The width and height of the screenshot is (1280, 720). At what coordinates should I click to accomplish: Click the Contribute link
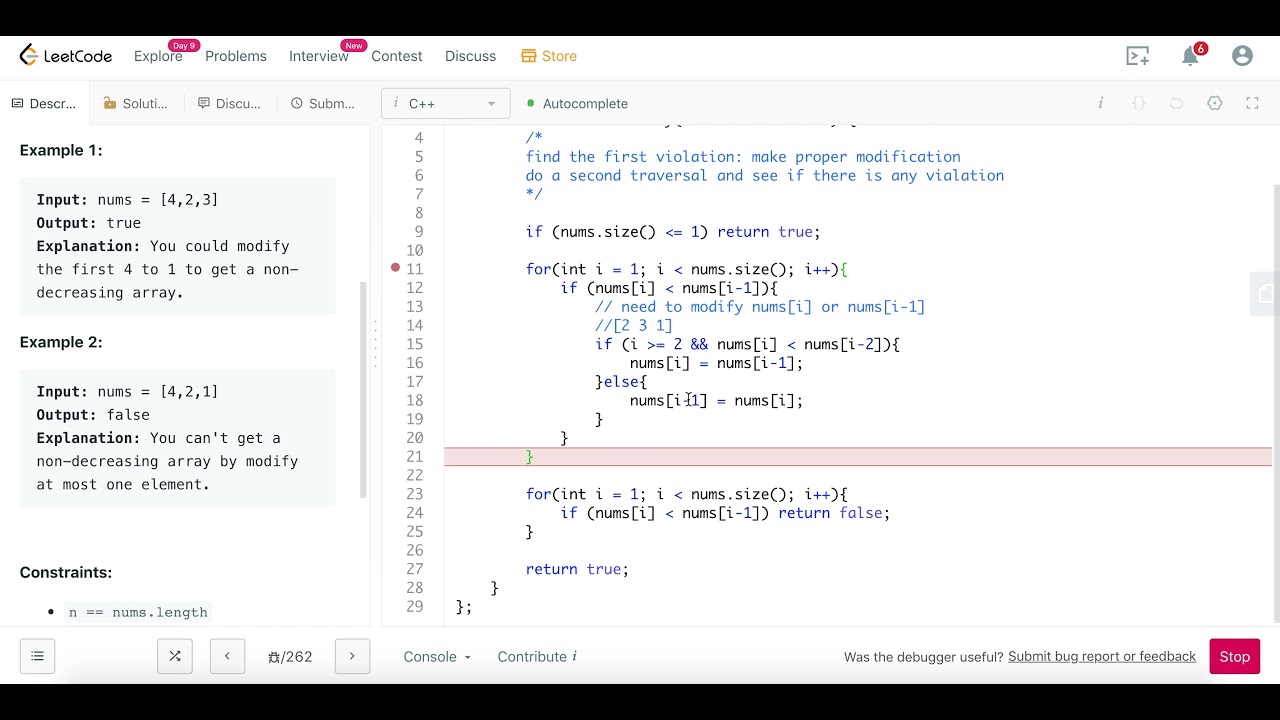tap(537, 656)
